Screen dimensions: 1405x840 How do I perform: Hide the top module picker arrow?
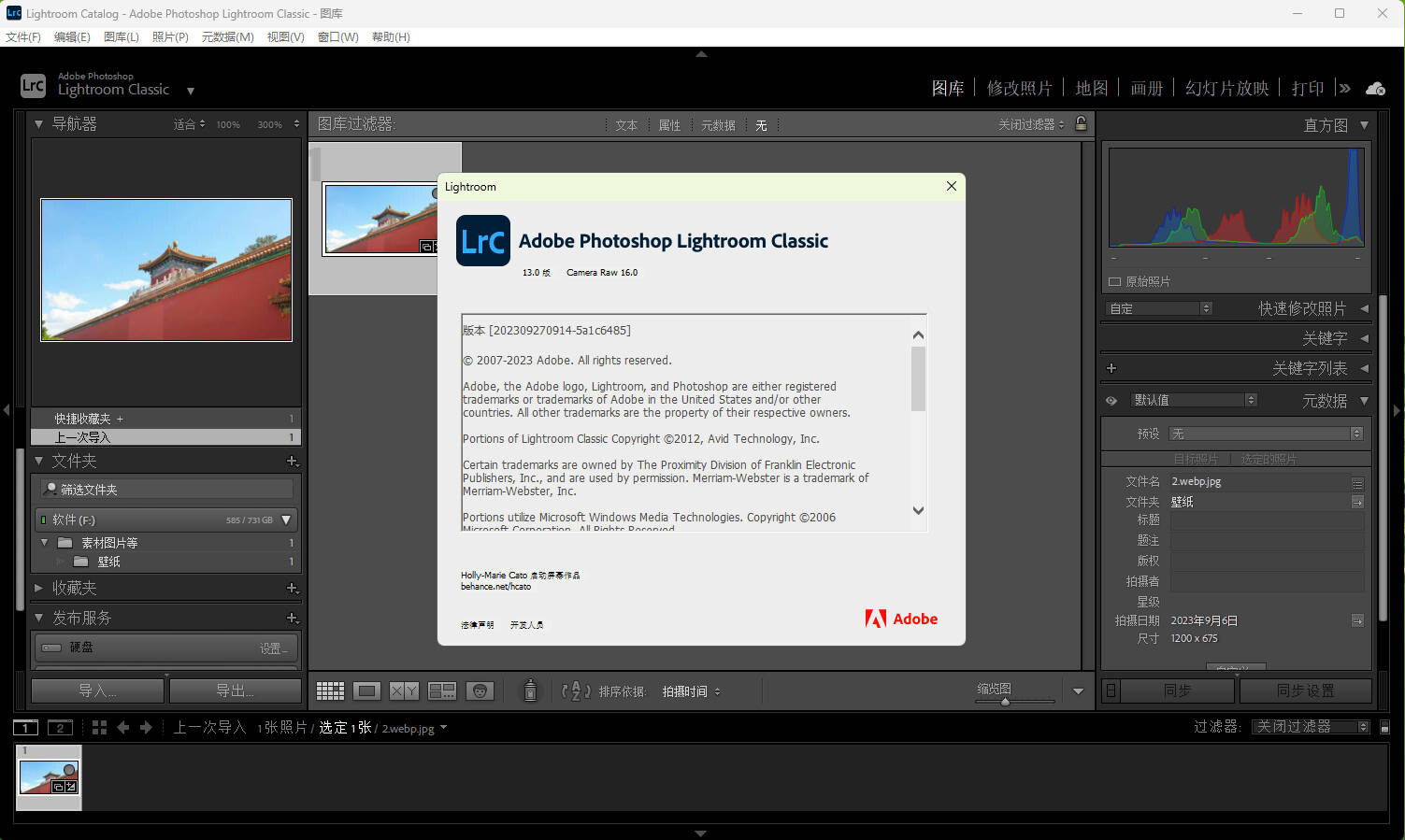(701, 54)
